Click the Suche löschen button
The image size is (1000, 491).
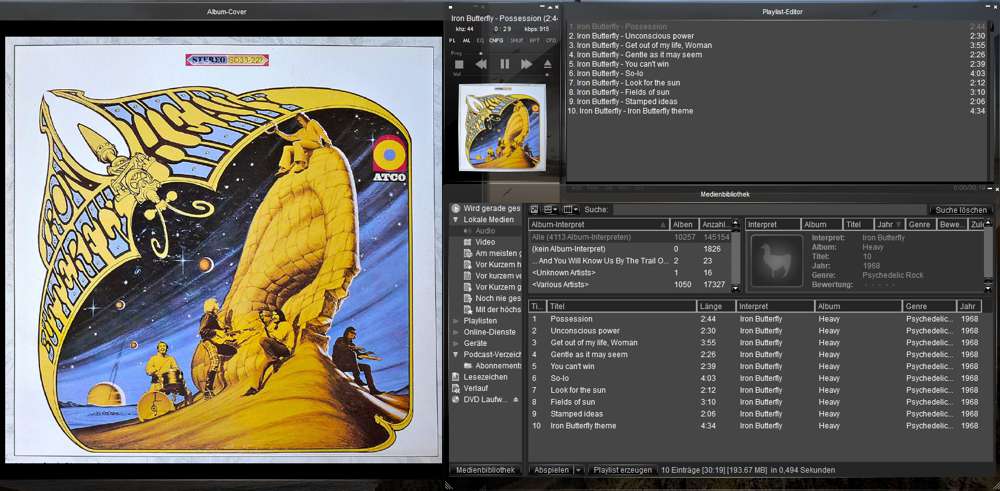(960, 210)
